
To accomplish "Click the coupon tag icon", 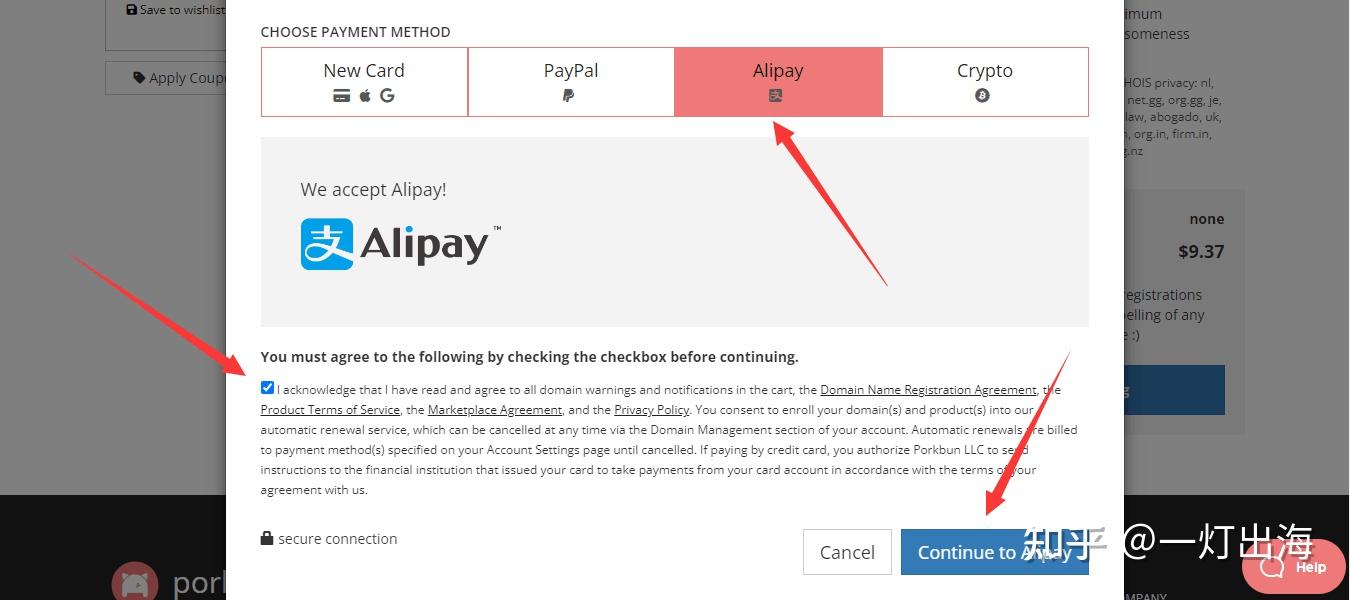I will (139, 78).
